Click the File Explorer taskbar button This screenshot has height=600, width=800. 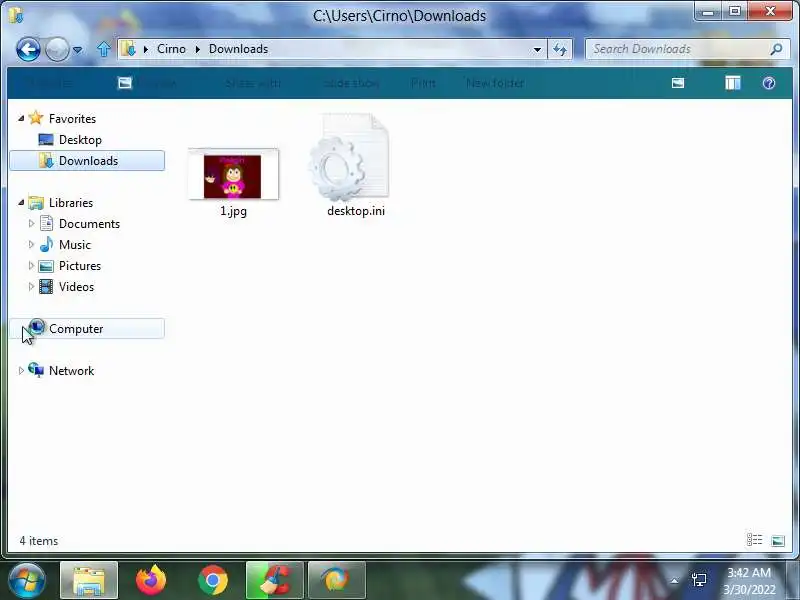click(x=89, y=580)
